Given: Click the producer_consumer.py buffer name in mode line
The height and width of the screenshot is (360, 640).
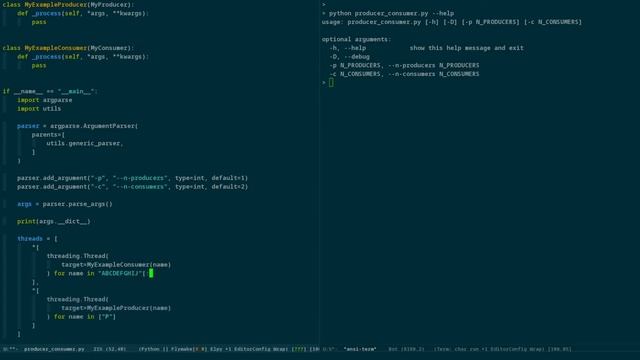Looking at the screenshot, I should coord(54,349).
